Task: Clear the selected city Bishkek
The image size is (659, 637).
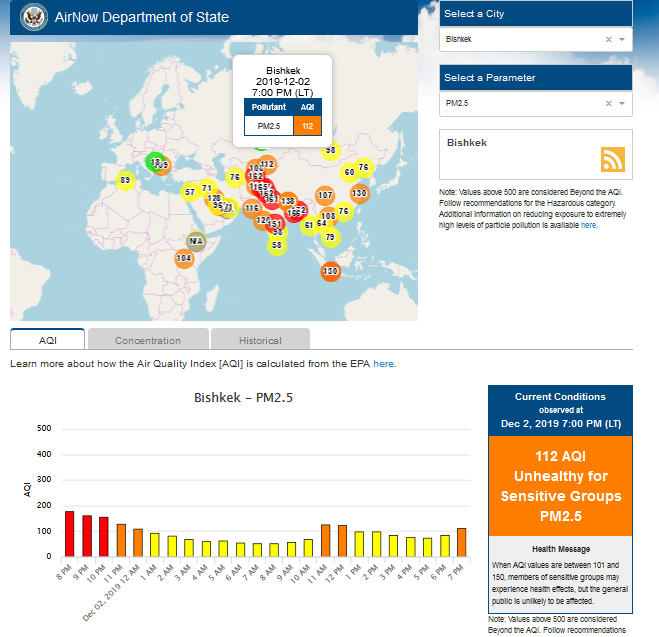Action: click(608, 40)
